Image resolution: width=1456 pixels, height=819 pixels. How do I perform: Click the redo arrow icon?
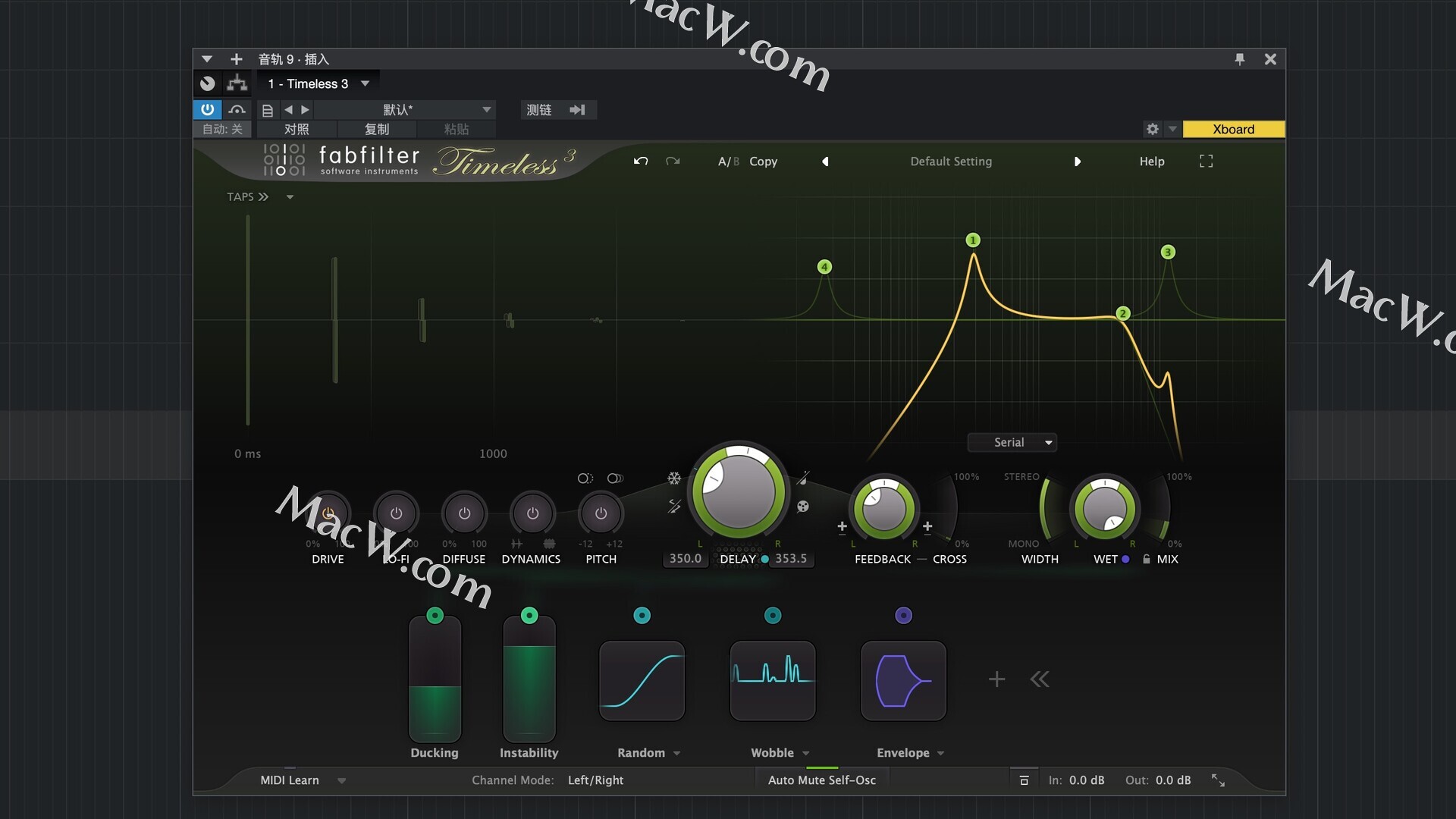(x=673, y=161)
